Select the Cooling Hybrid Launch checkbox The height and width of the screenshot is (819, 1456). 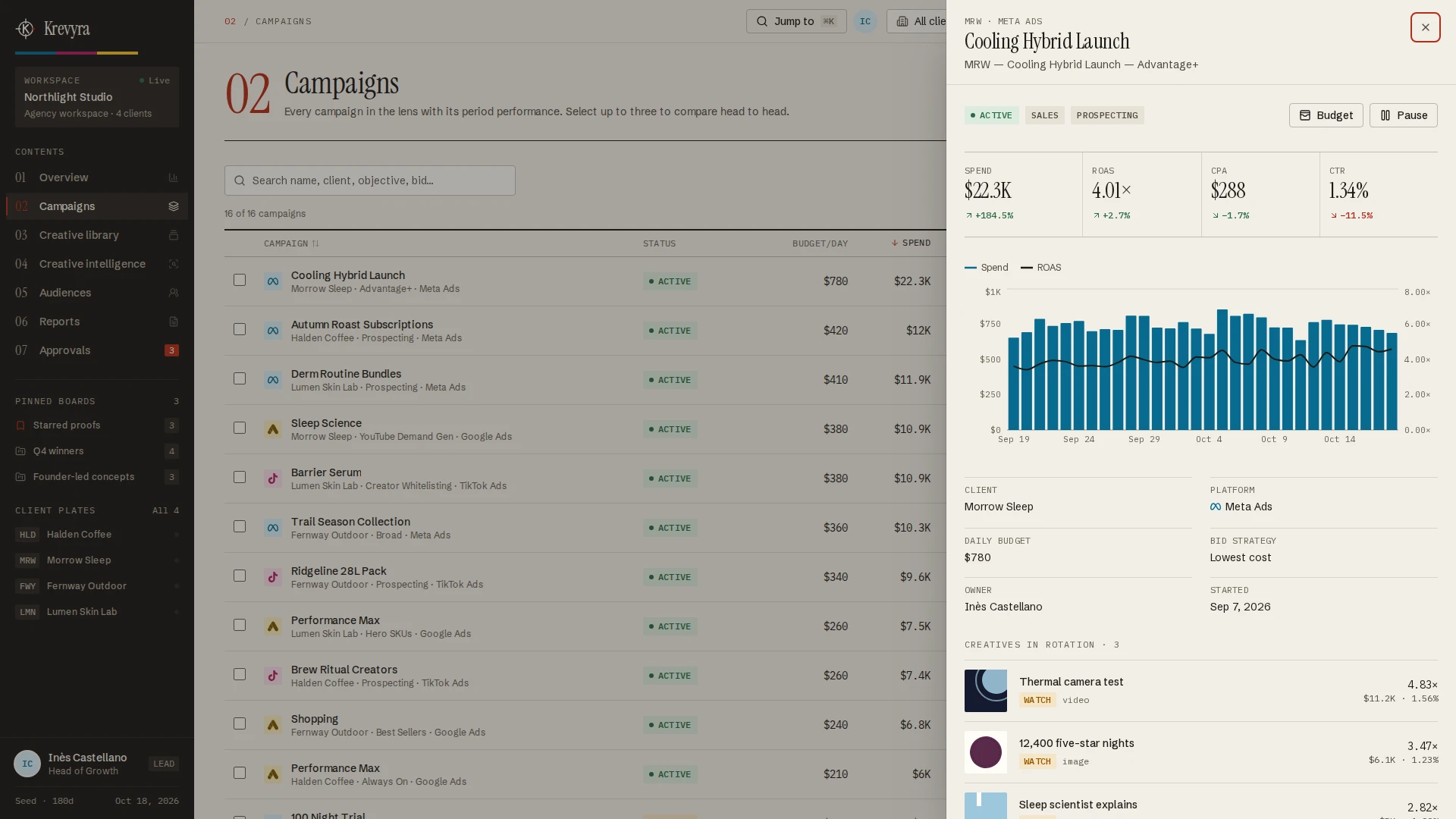(240, 280)
